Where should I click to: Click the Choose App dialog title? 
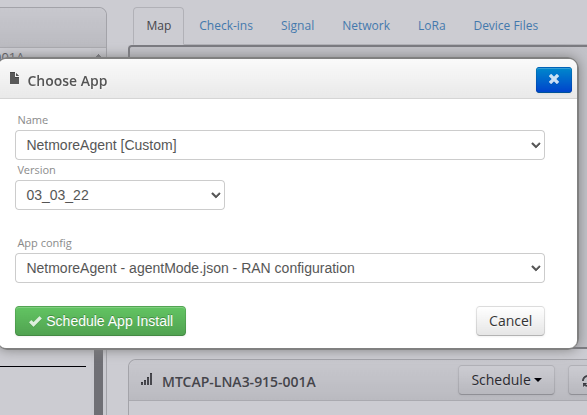[x=67, y=81]
